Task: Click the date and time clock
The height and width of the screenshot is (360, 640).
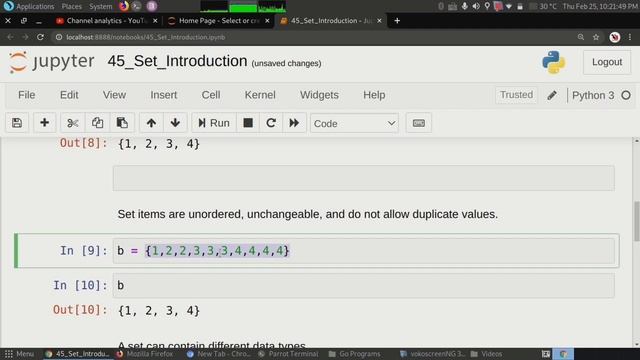Action: point(600,6)
